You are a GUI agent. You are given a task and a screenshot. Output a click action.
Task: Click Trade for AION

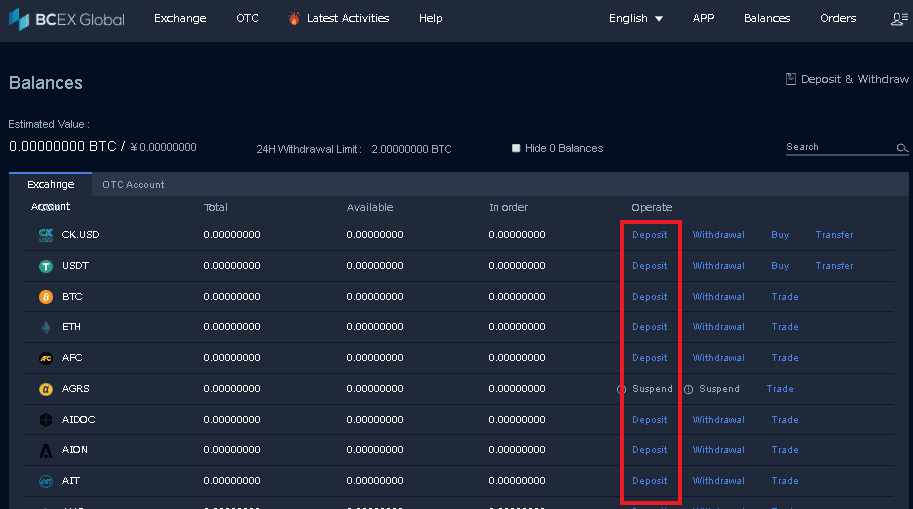[785, 450]
